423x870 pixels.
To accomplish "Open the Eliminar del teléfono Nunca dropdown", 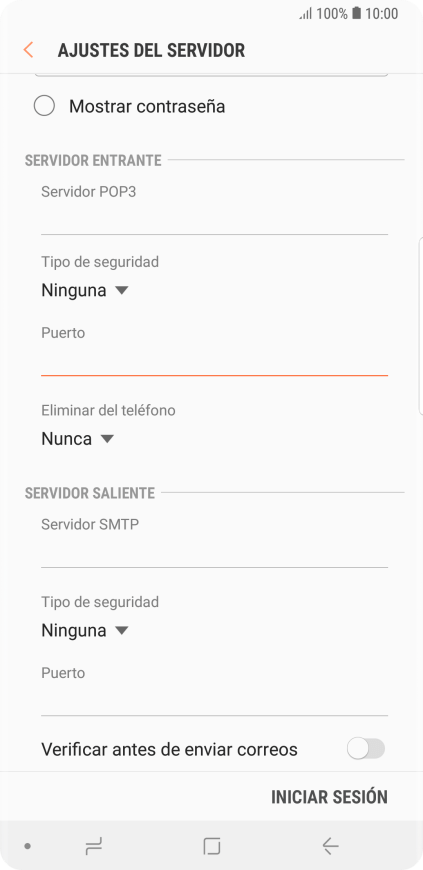I will pyautogui.click(x=78, y=439).
